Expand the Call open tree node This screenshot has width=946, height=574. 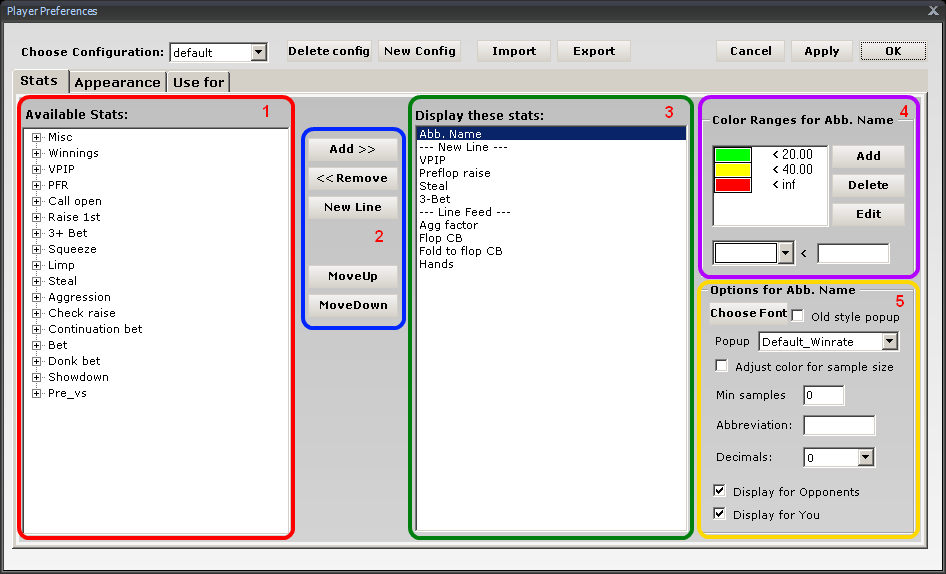click(x=37, y=202)
